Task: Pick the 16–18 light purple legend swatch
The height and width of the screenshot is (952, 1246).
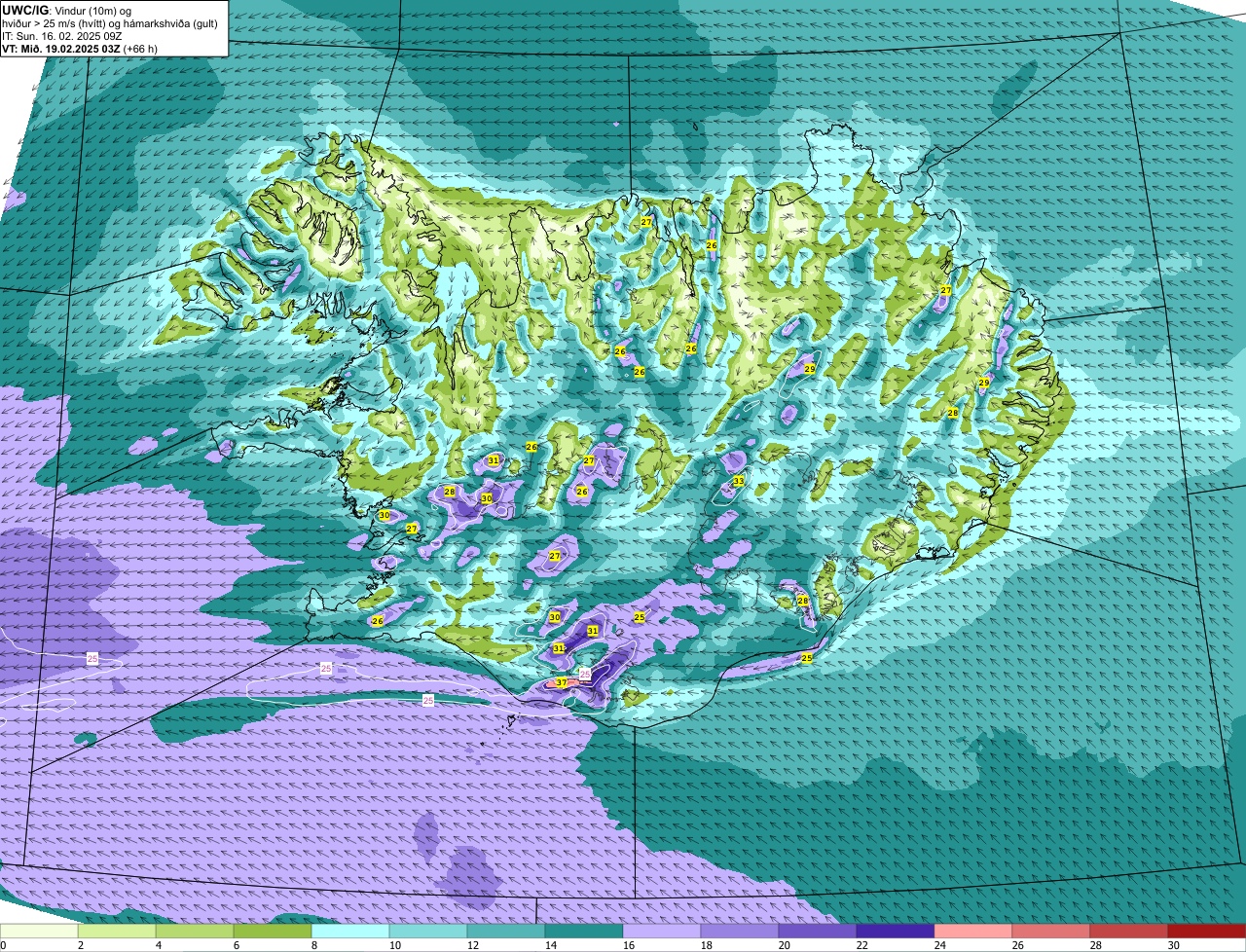Action: pos(662,932)
